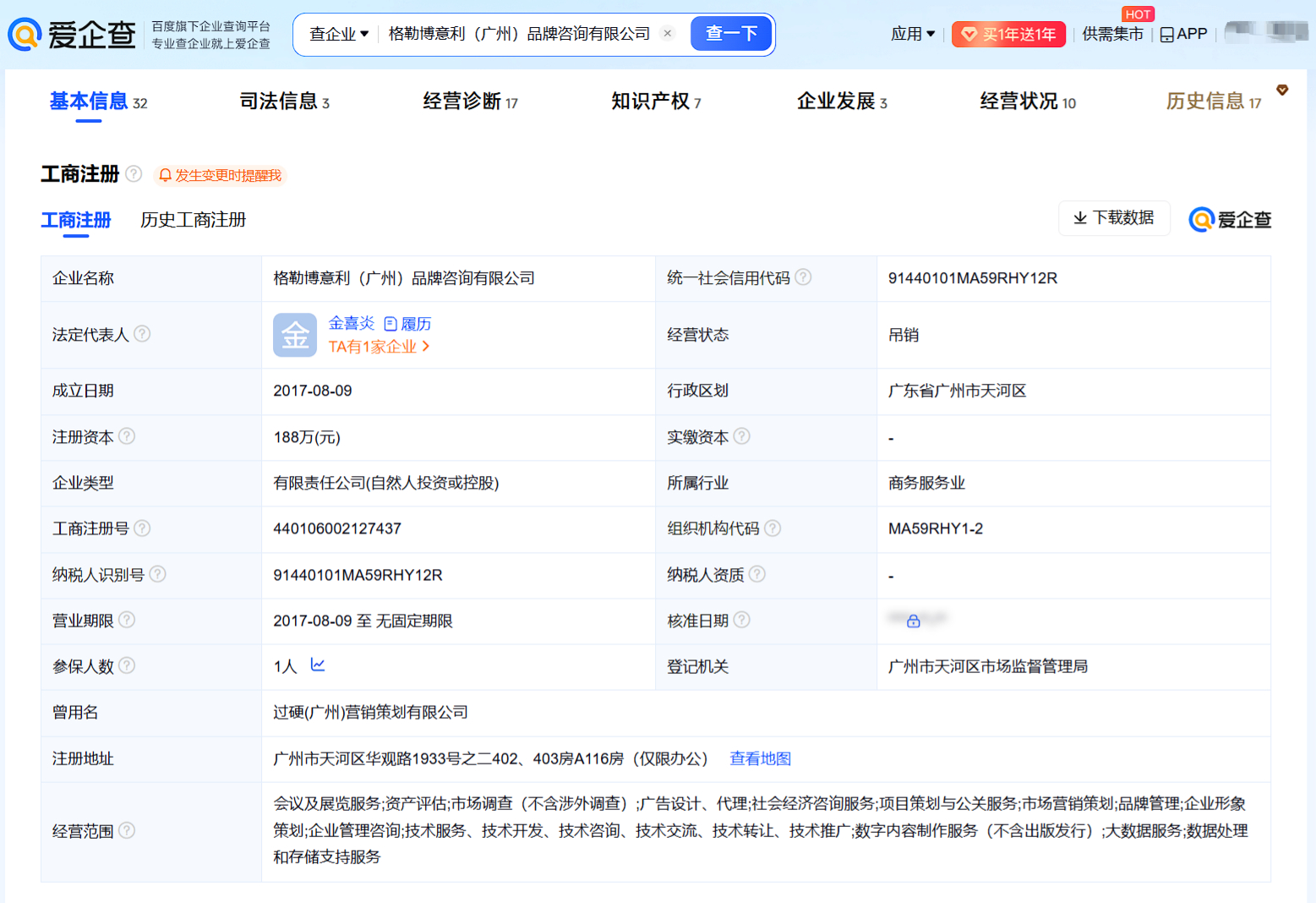Screen dimensions: 1316x903
Task: Select the 工商注册 sub-tab
Action: click(76, 220)
